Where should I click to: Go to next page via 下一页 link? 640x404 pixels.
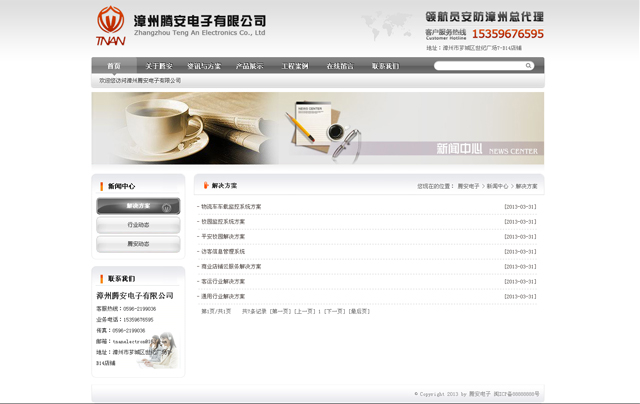tap(334, 311)
